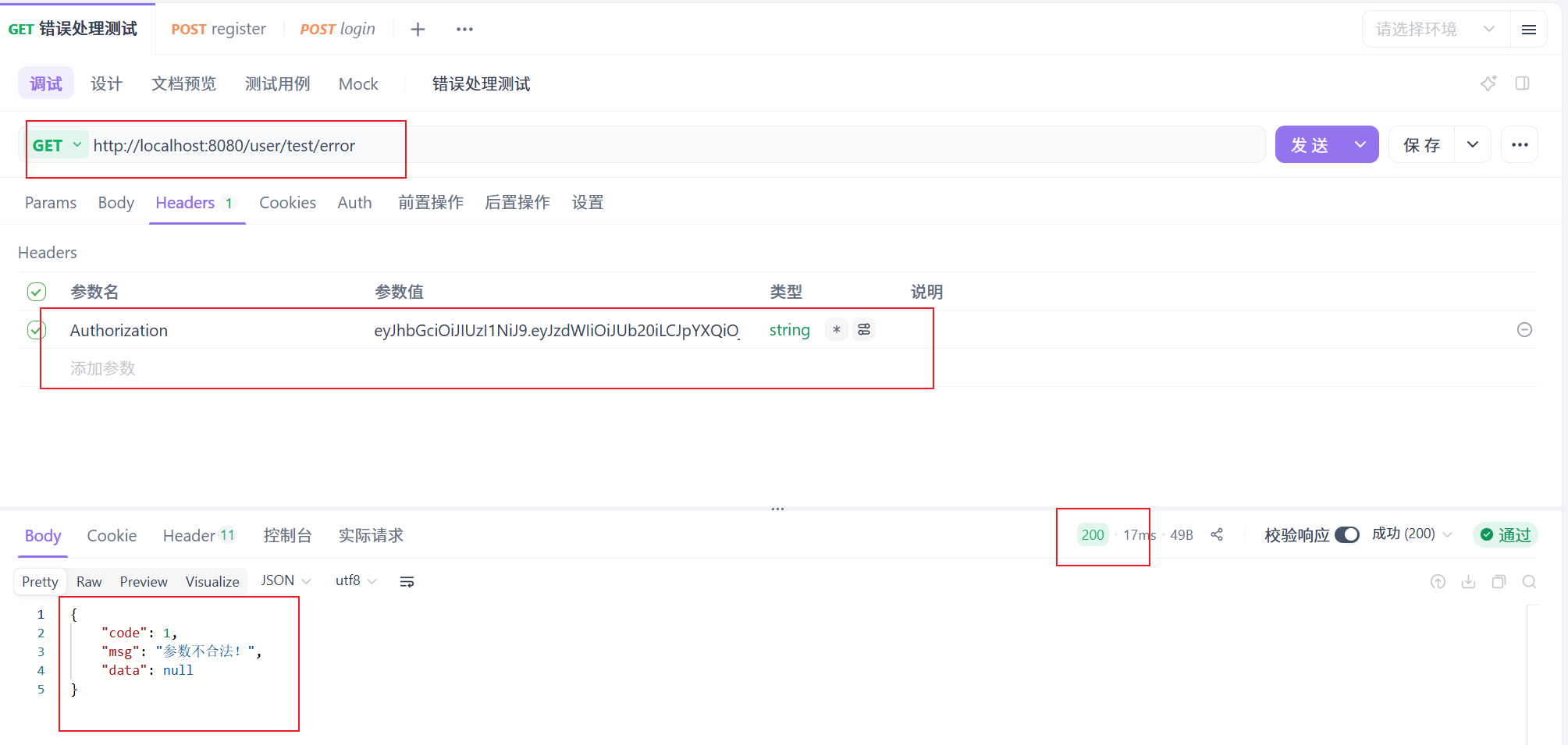
Task: Click the 错误处理测试 request title
Action: coord(481,83)
